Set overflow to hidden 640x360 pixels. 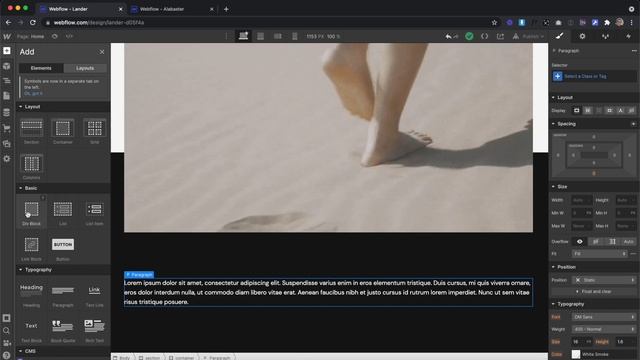596,242
